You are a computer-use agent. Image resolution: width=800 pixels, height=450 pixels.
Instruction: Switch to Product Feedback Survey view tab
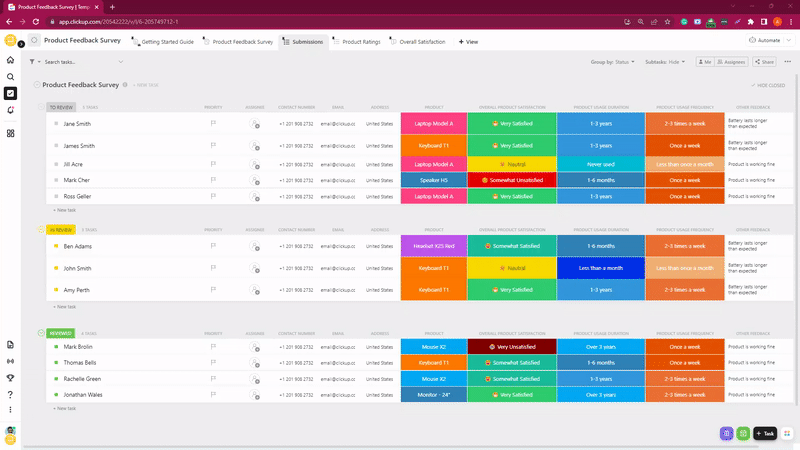click(x=238, y=42)
